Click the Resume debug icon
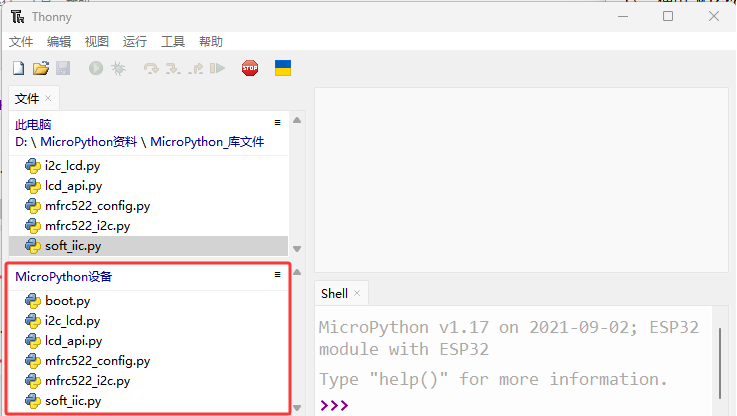Viewport: 737px width, 416px height. 218,69
